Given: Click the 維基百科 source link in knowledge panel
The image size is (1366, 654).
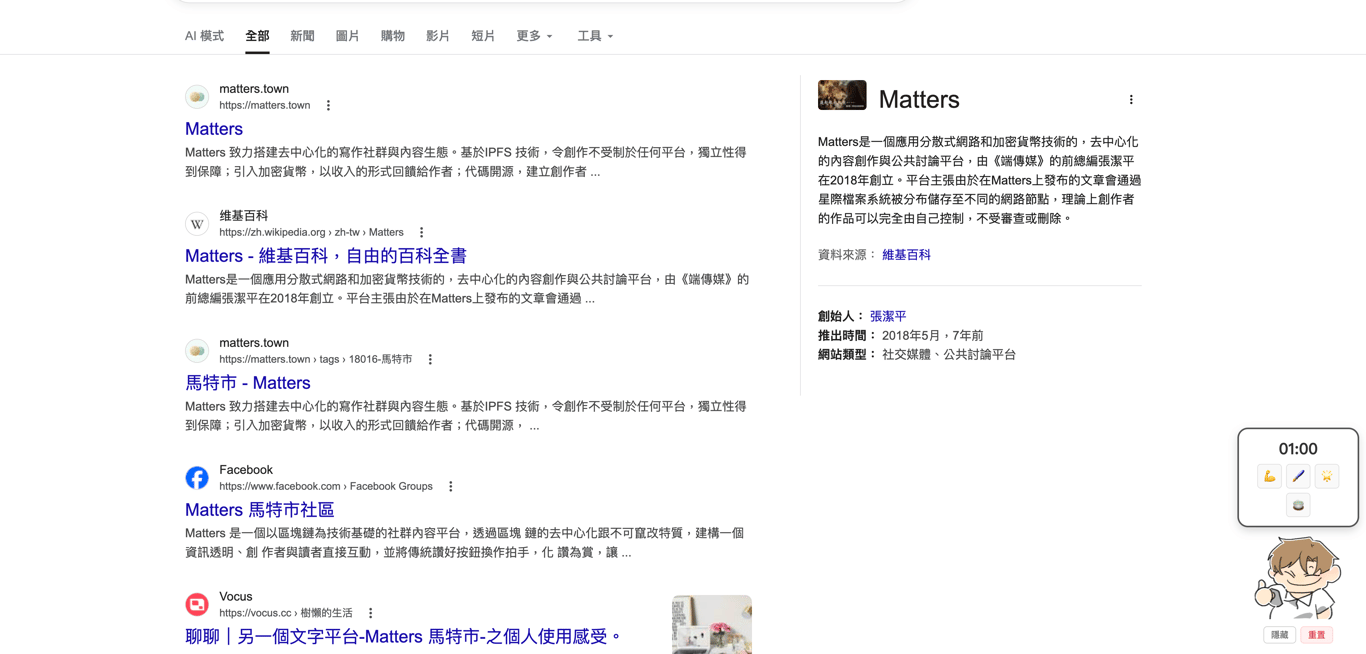Looking at the screenshot, I should coord(906,255).
